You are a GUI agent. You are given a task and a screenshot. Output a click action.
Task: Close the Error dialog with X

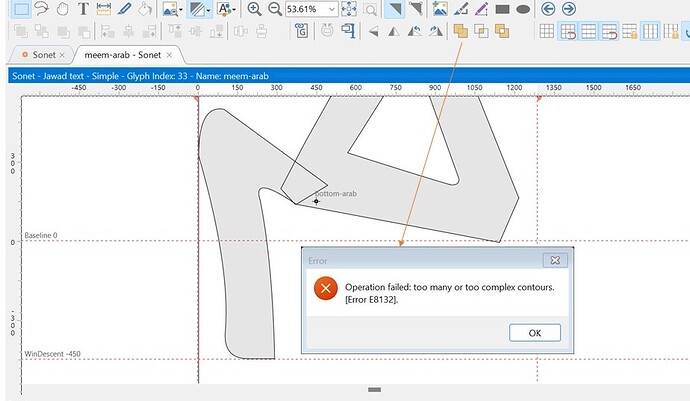tap(555, 260)
